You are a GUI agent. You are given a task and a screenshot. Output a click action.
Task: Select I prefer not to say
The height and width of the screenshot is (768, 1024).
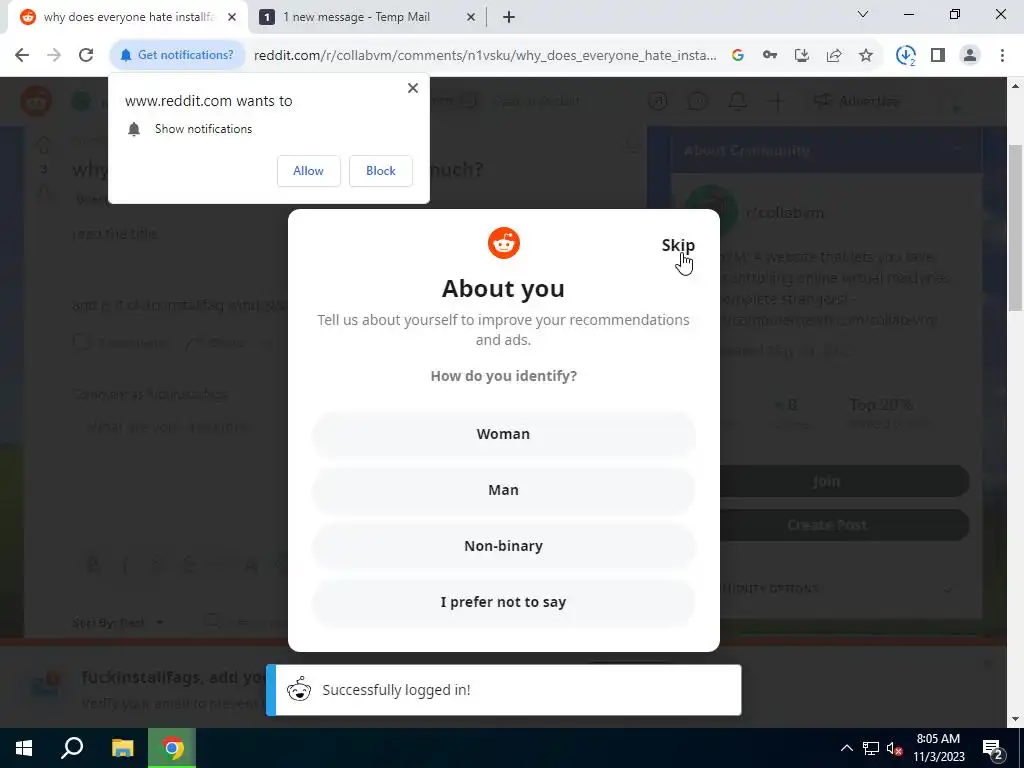click(x=504, y=602)
